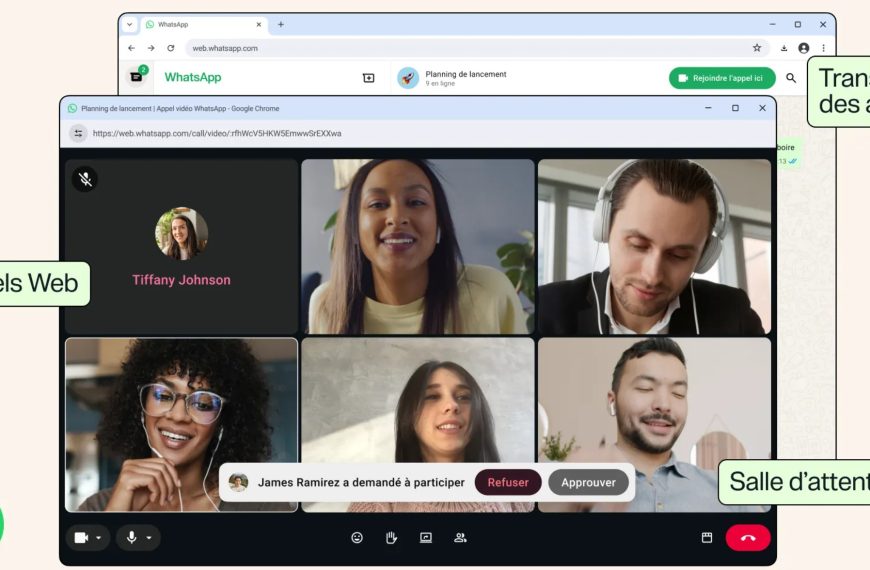Open site information icon in call window
Image resolution: width=870 pixels, height=570 pixels.
tap(78, 133)
